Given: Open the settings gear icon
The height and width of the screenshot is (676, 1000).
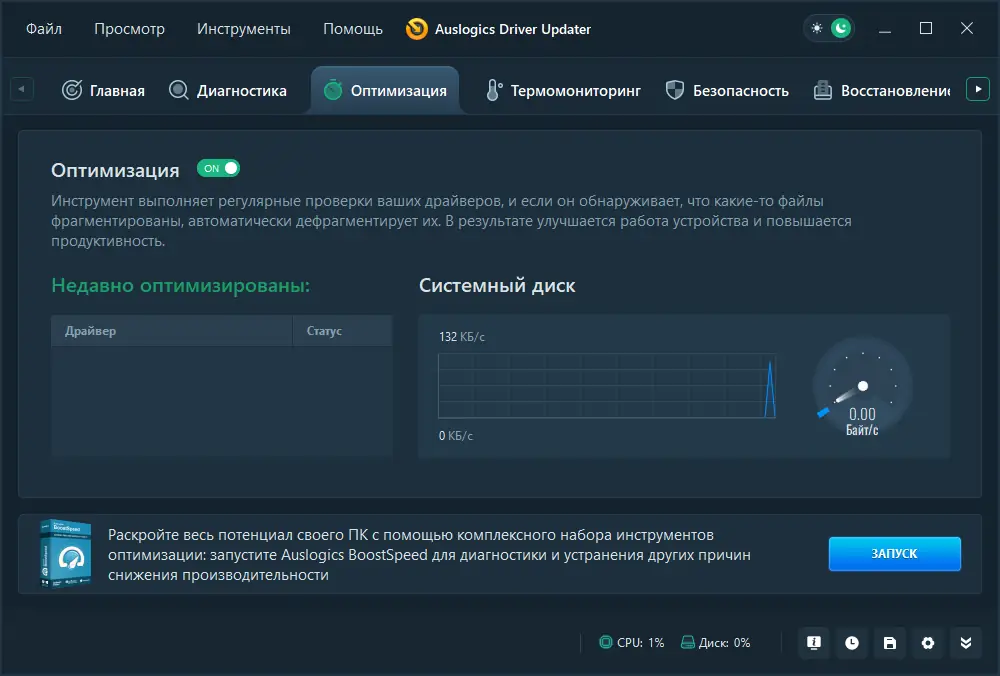Looking at the screenshot, I should click(x=927, y=643).
